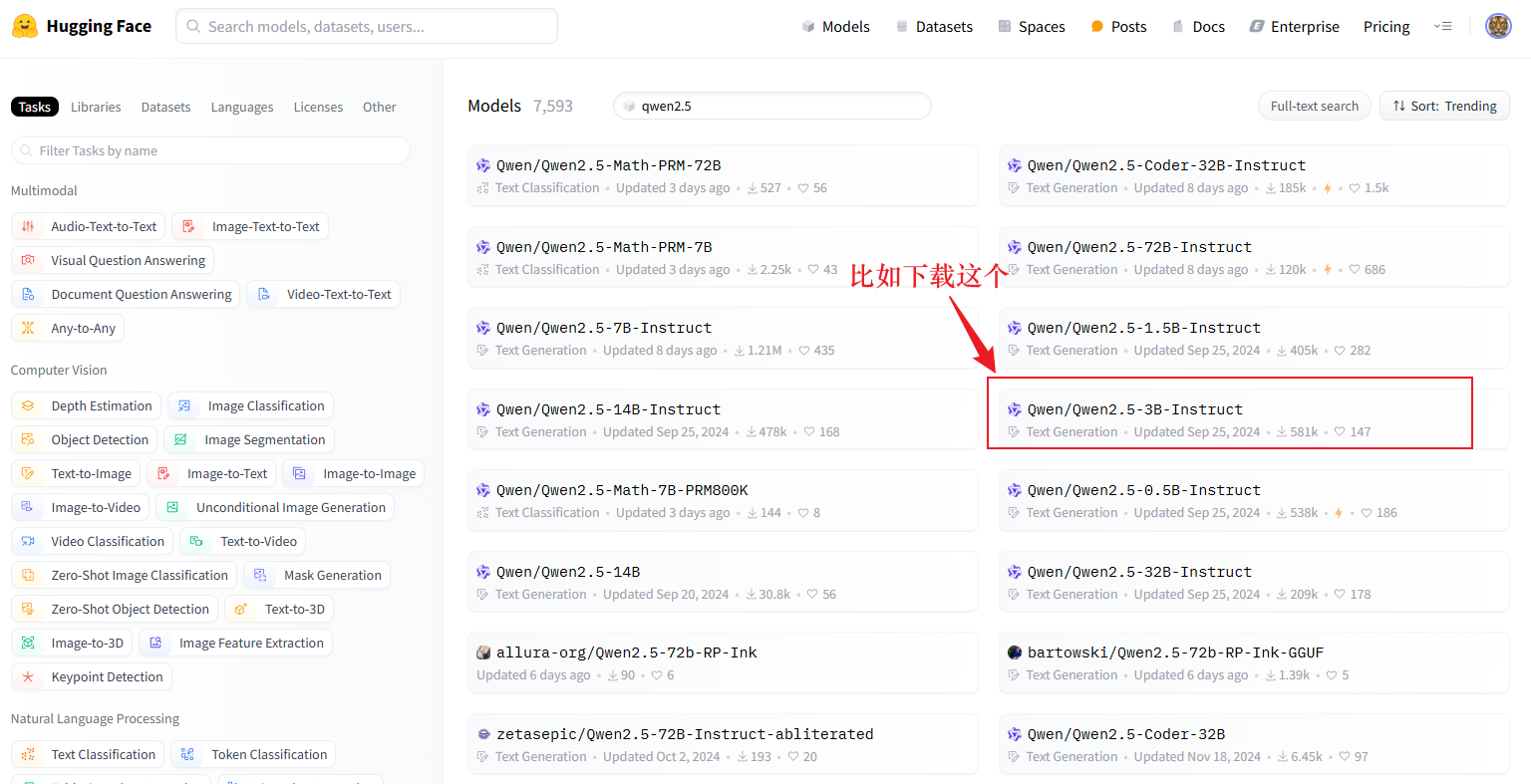This screenshot has width=1531, height=784.
Task: Click the Image-to-Text tag icon
Action: (163, 473)
